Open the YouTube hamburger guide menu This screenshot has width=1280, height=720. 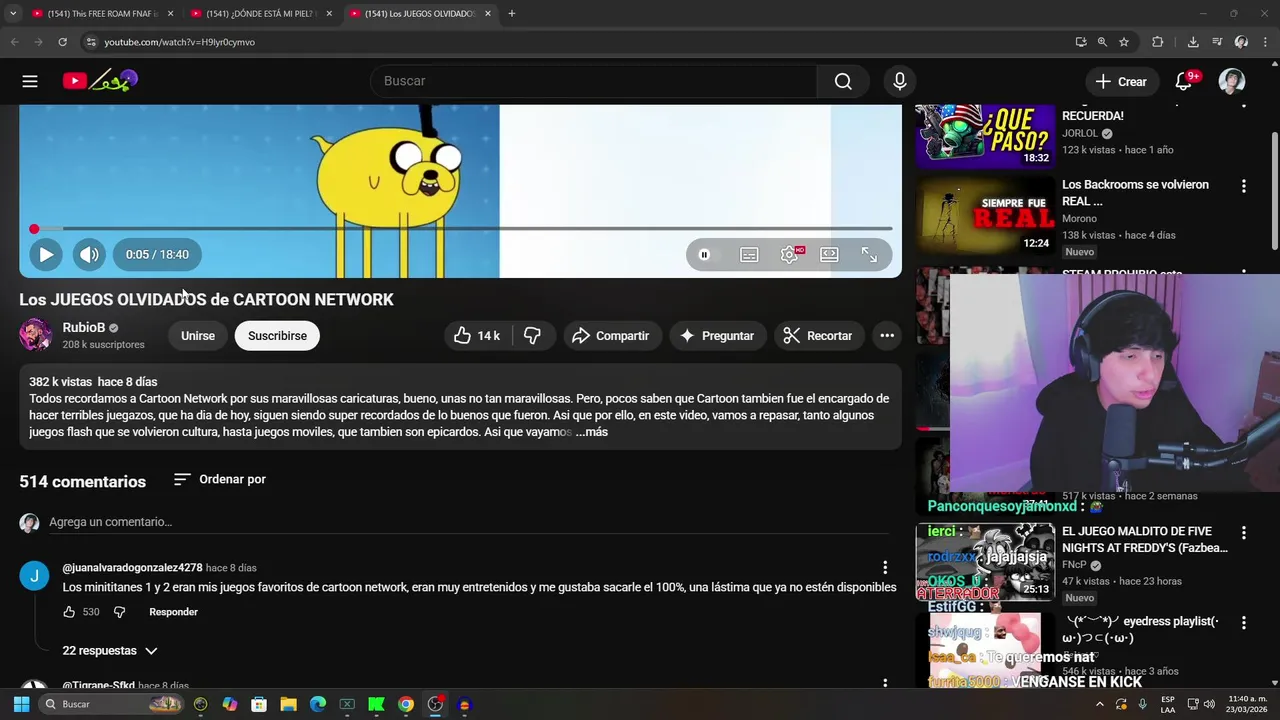coord(30,81)
